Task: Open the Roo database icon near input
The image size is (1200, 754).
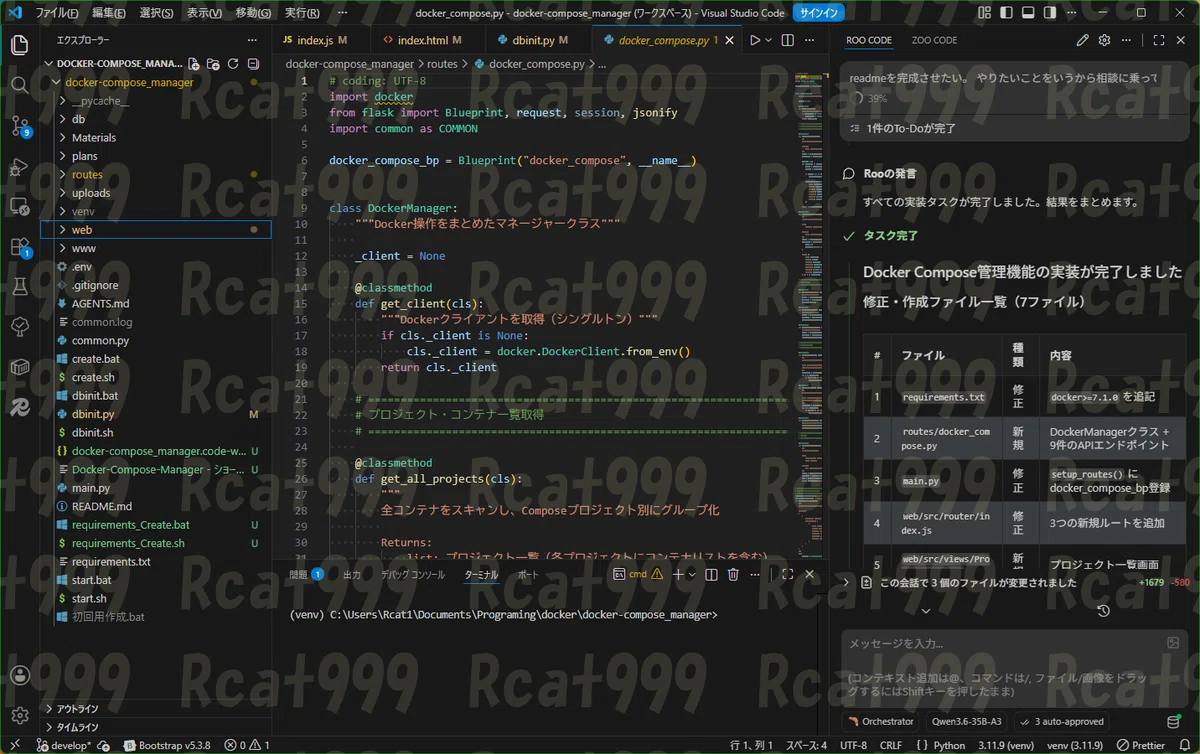Action: pos(1173,721)
